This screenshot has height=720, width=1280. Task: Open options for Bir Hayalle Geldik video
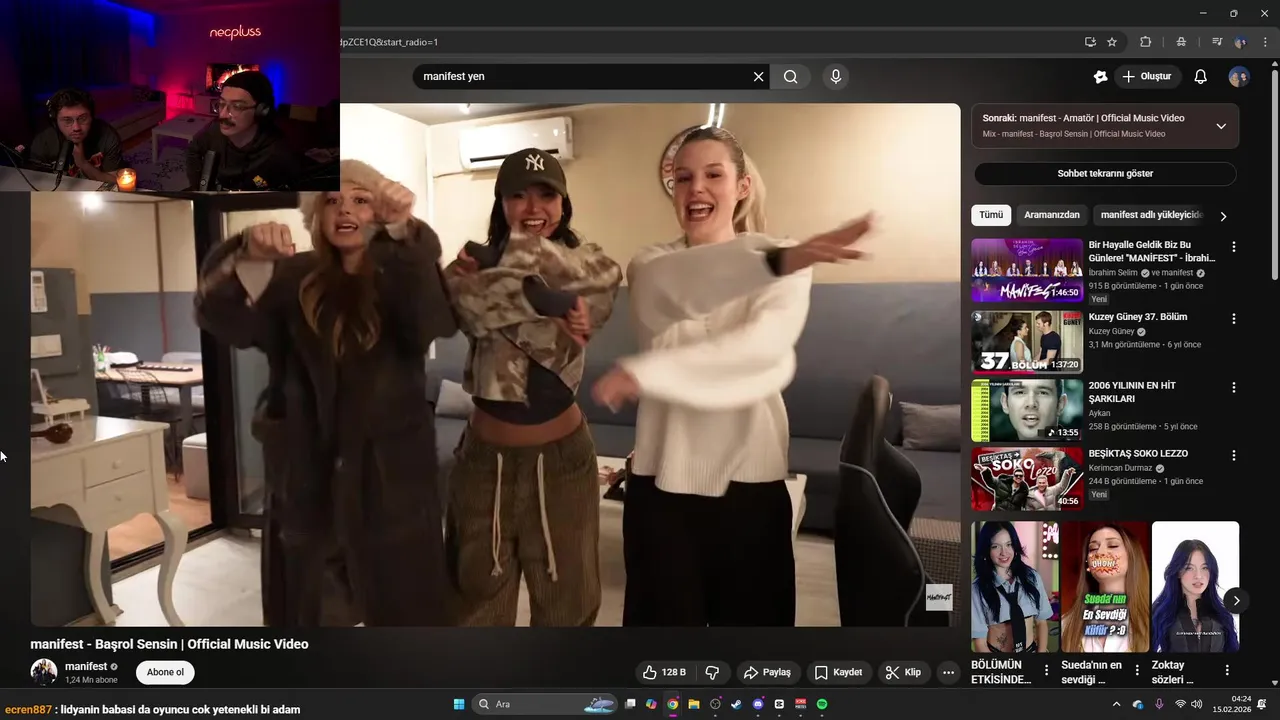tap(1233, 247)
